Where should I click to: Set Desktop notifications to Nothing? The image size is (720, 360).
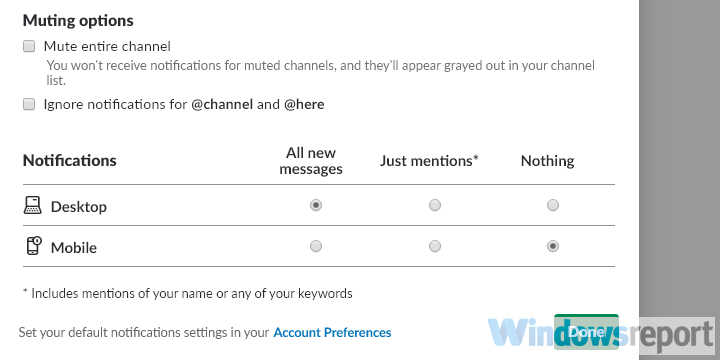[553, 205]
